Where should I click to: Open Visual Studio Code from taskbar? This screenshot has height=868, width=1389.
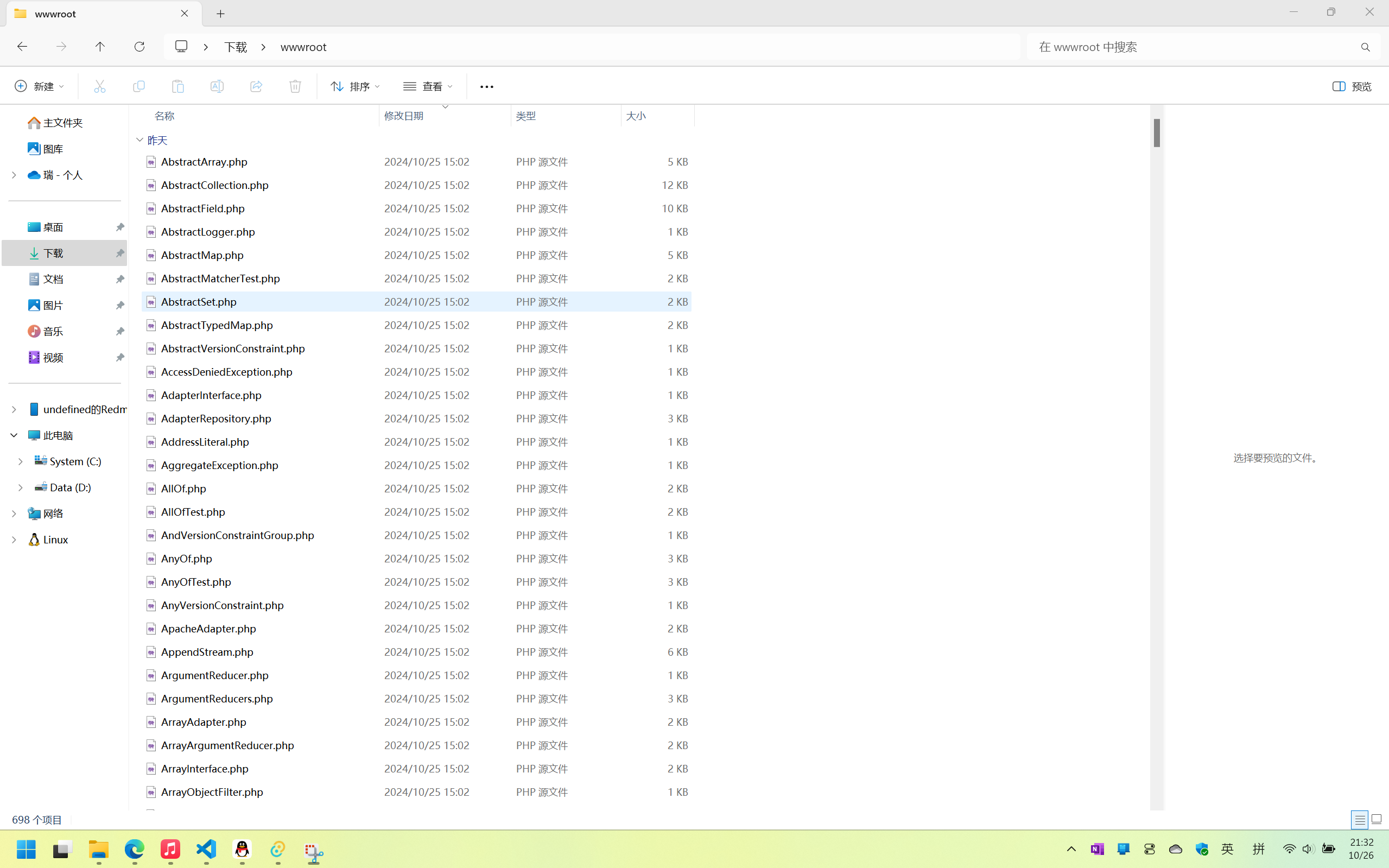[x=206, y=849]
